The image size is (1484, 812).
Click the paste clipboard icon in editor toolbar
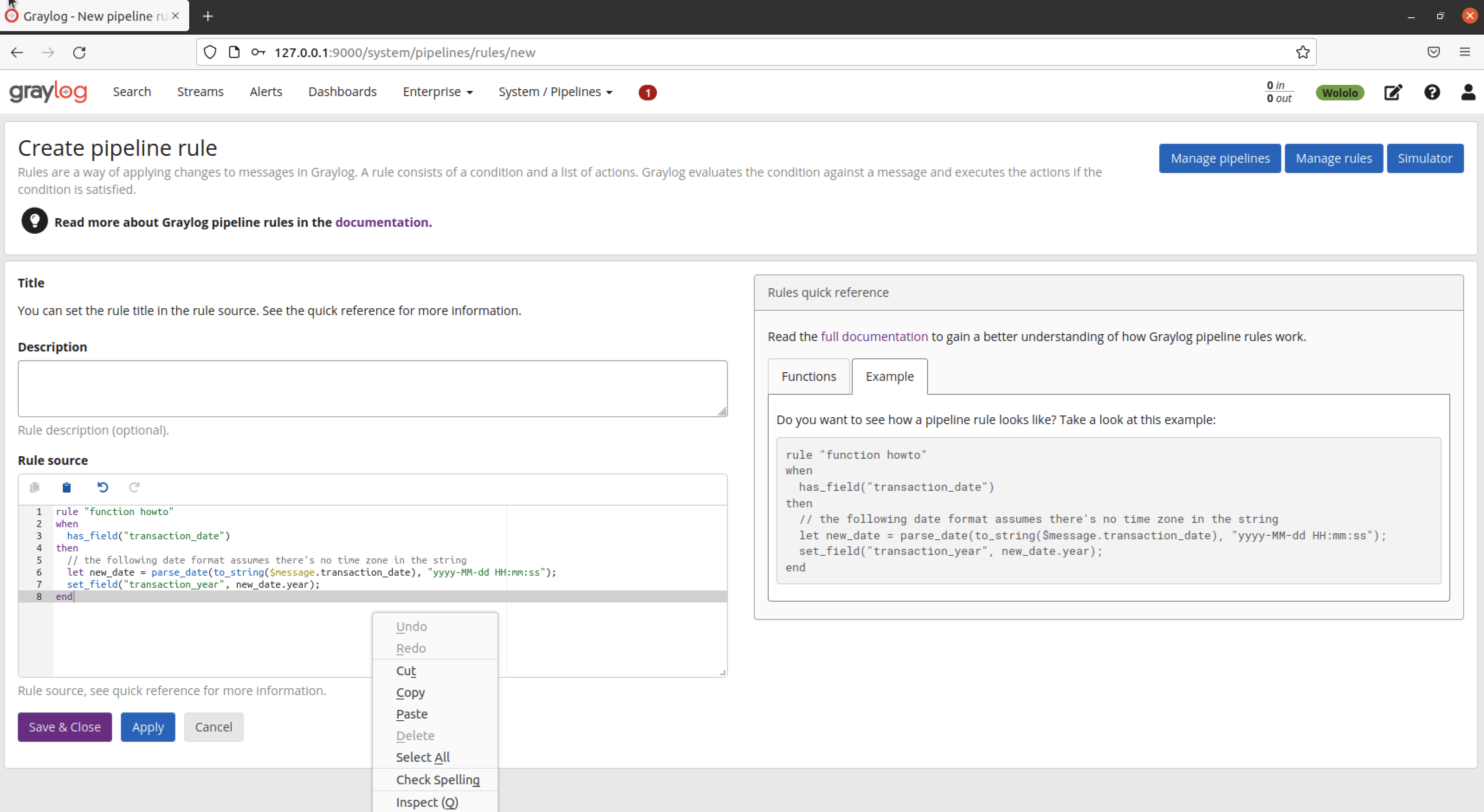click(66, 487)
